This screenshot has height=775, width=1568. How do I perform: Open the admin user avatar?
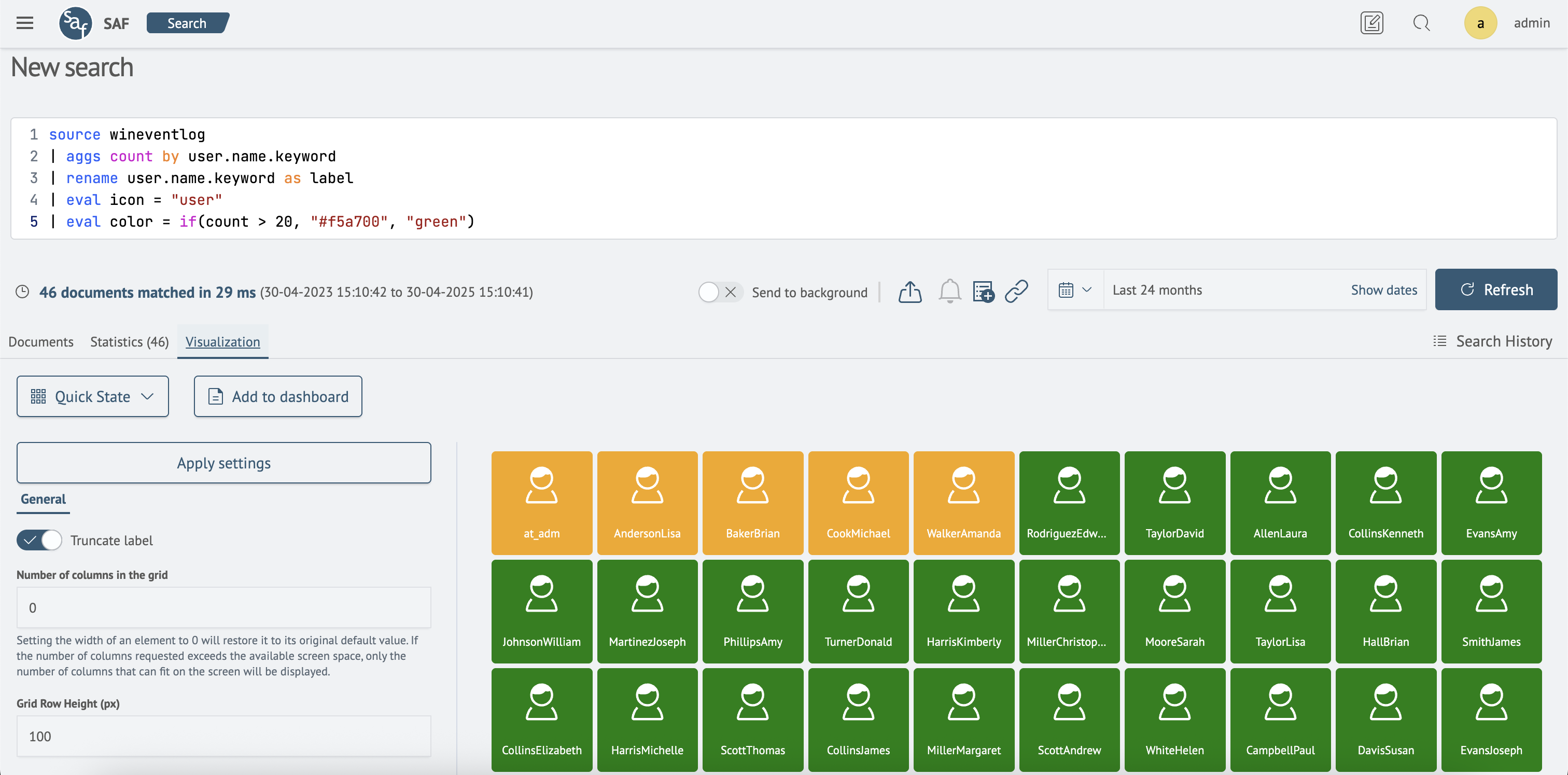1480,23
